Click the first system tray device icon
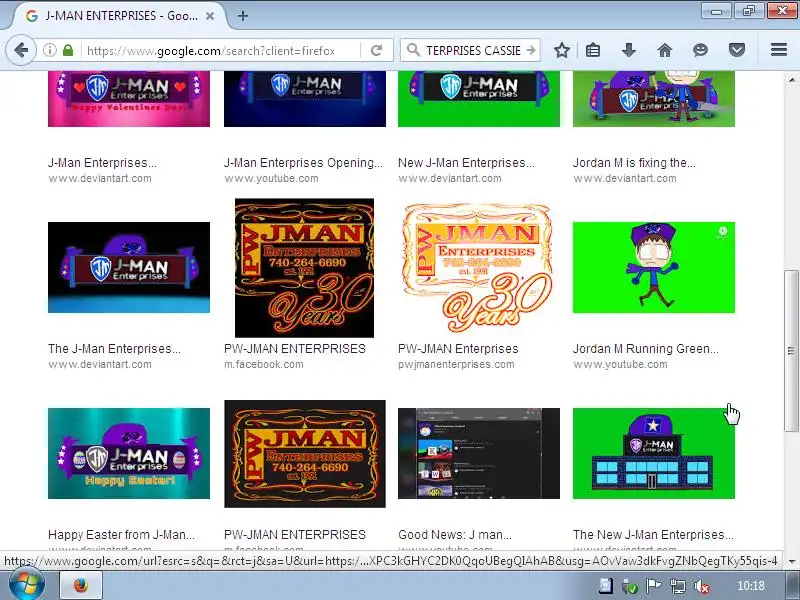 [606, 586]
